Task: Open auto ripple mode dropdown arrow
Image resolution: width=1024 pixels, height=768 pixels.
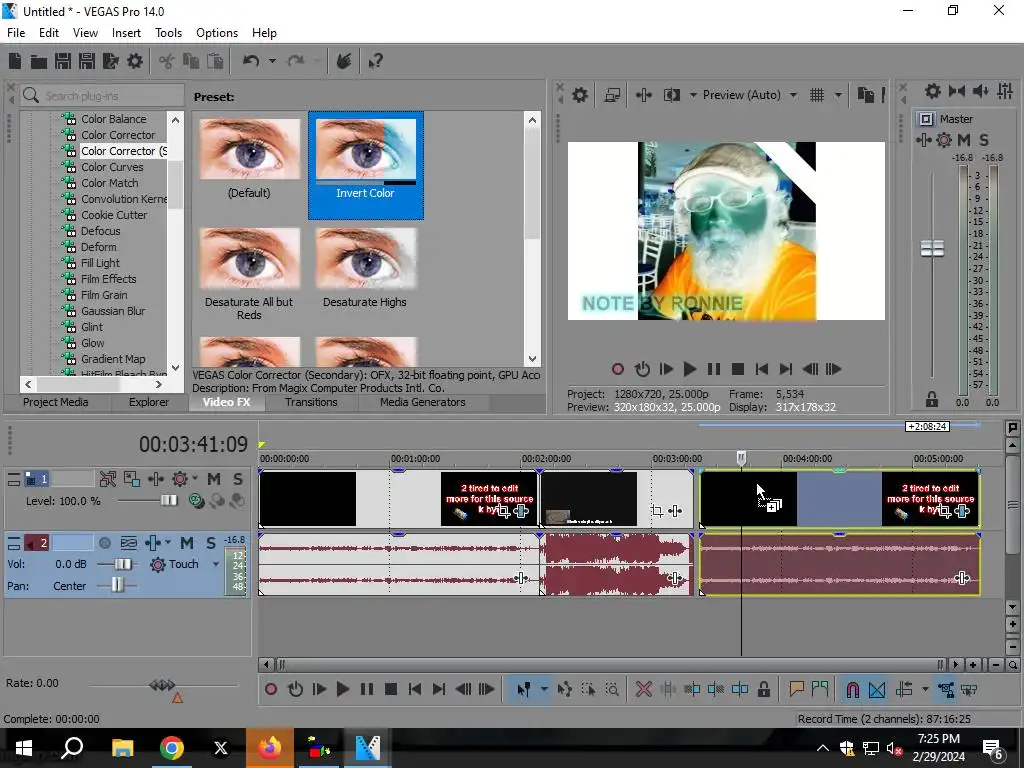Action: pyautogui.click(x=925, y=690)
